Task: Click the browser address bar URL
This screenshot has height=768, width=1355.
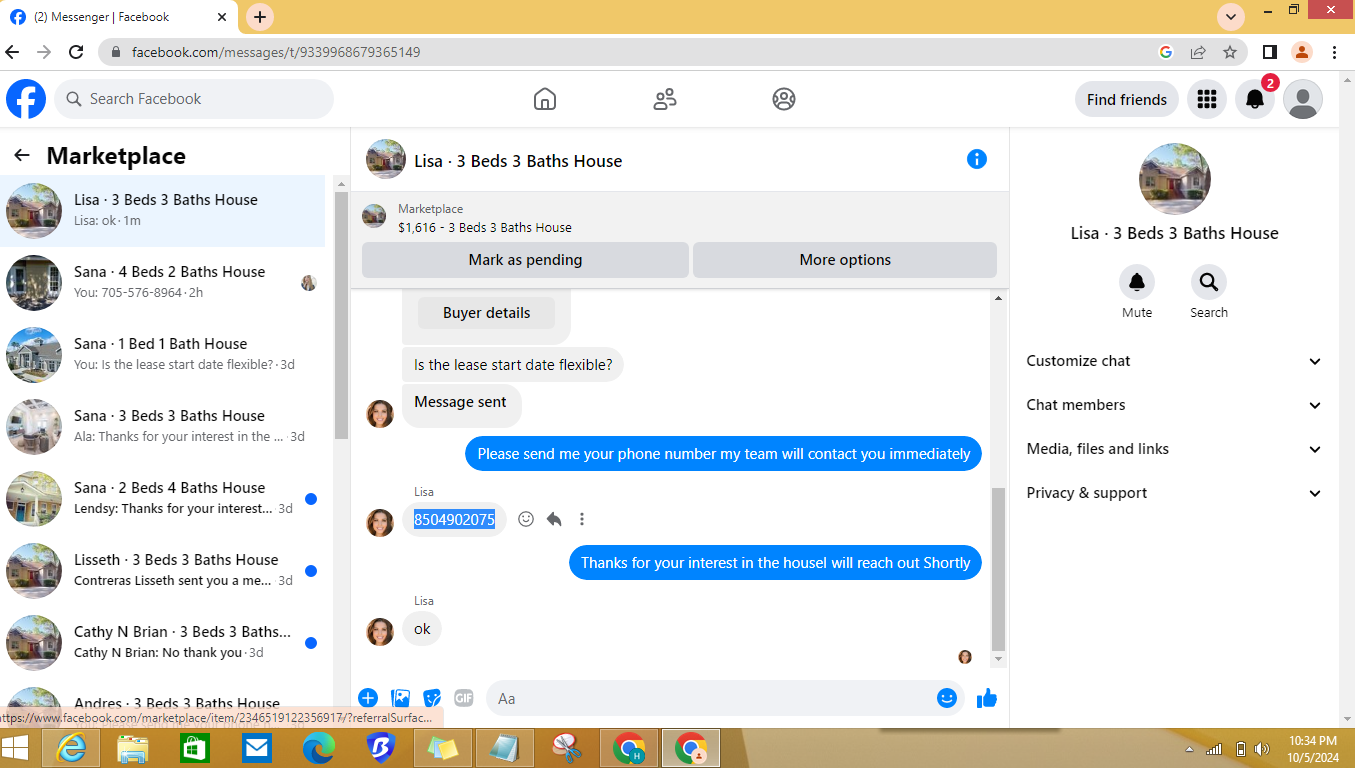Action: pos(276,52)
